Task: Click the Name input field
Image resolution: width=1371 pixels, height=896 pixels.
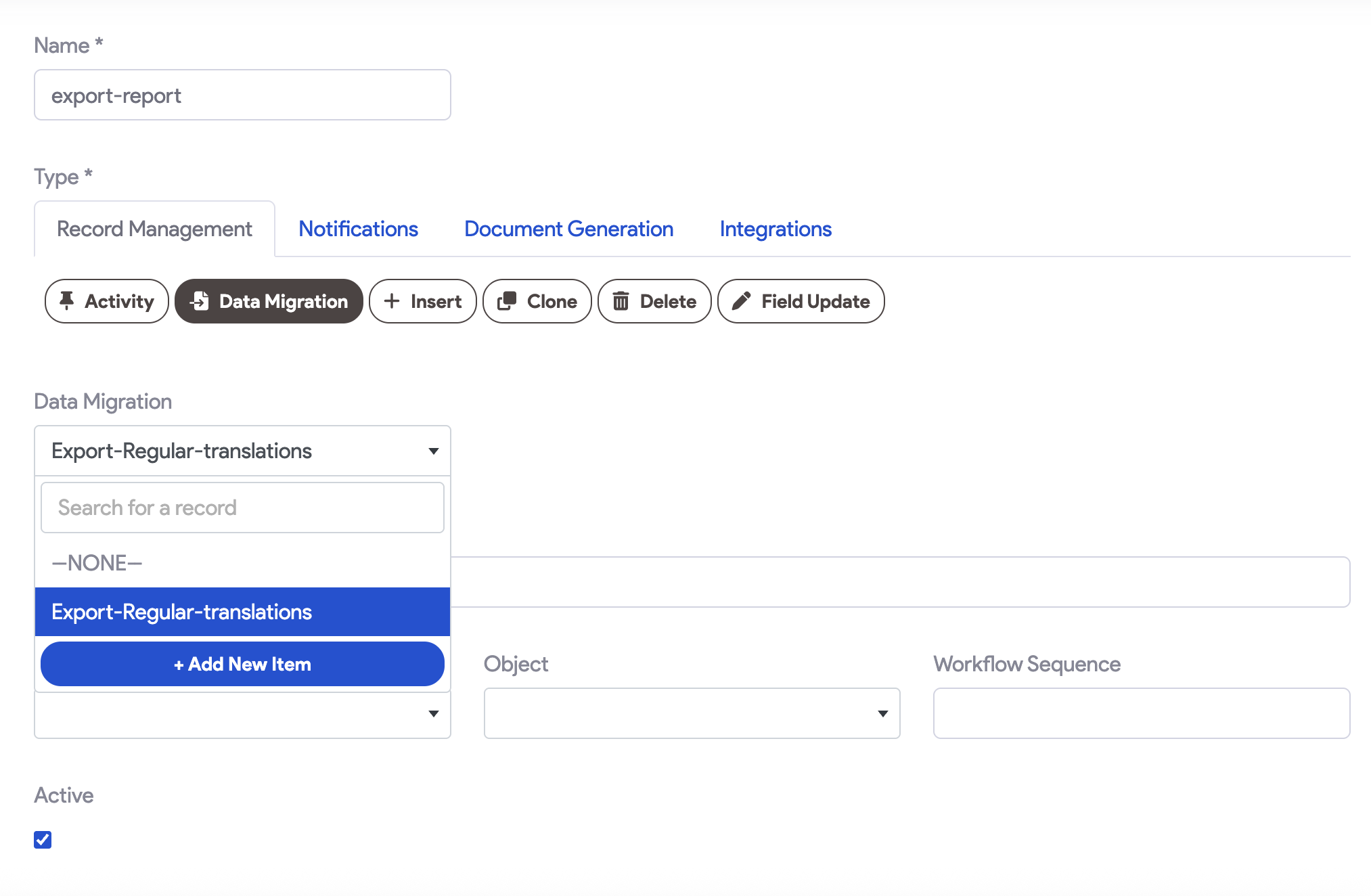Action: click(242, 95)
